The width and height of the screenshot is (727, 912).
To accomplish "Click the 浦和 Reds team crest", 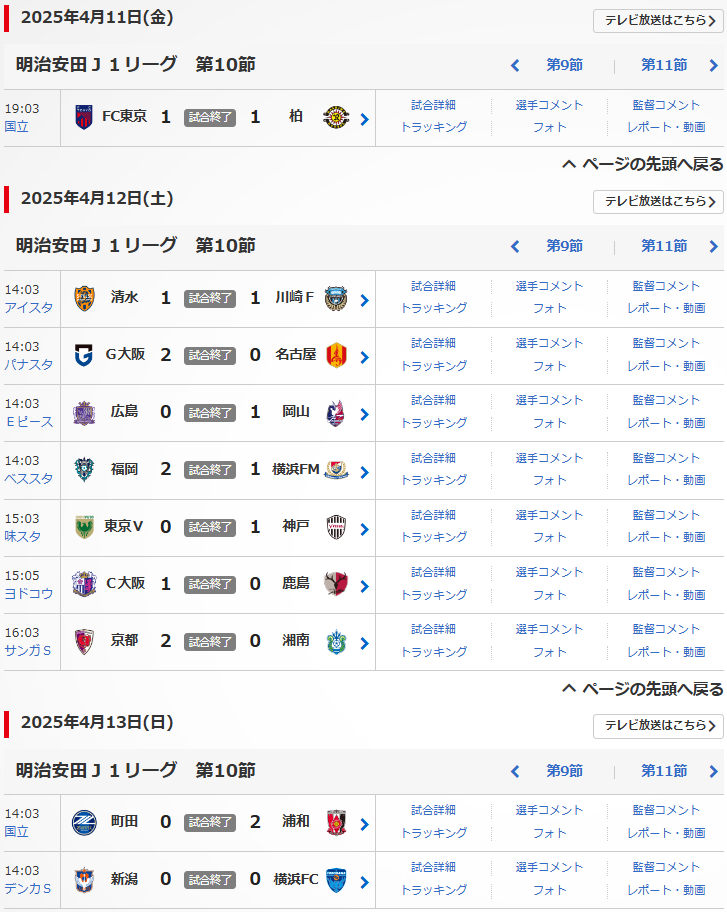I will (336, 822).
